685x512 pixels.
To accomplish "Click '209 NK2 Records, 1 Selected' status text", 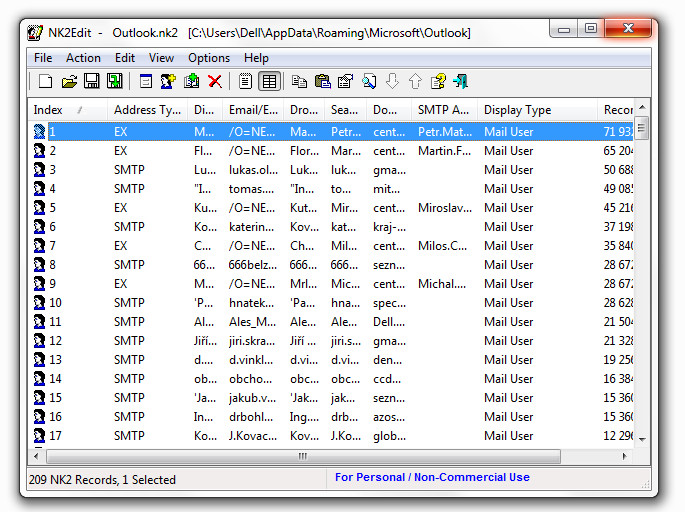I will tap(102, 480).
